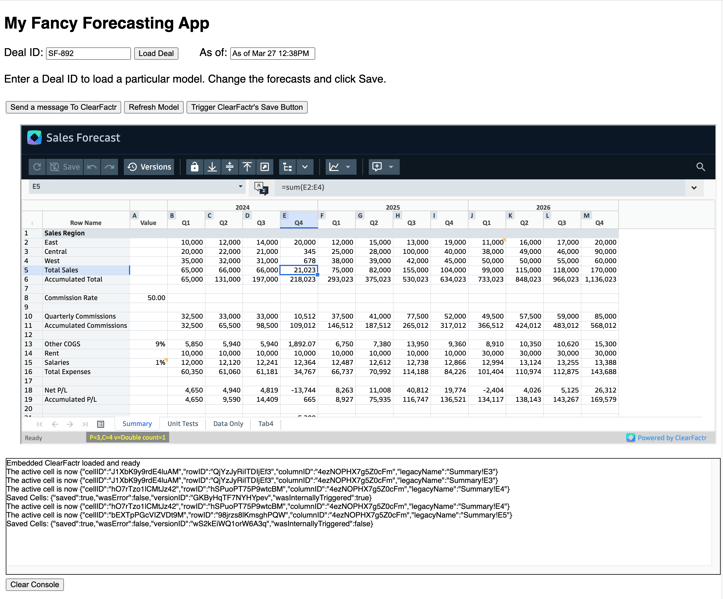
Task: Click Trigger ClearFactr's Save Button
Action: pyautogui.click(x=247, y=107)
